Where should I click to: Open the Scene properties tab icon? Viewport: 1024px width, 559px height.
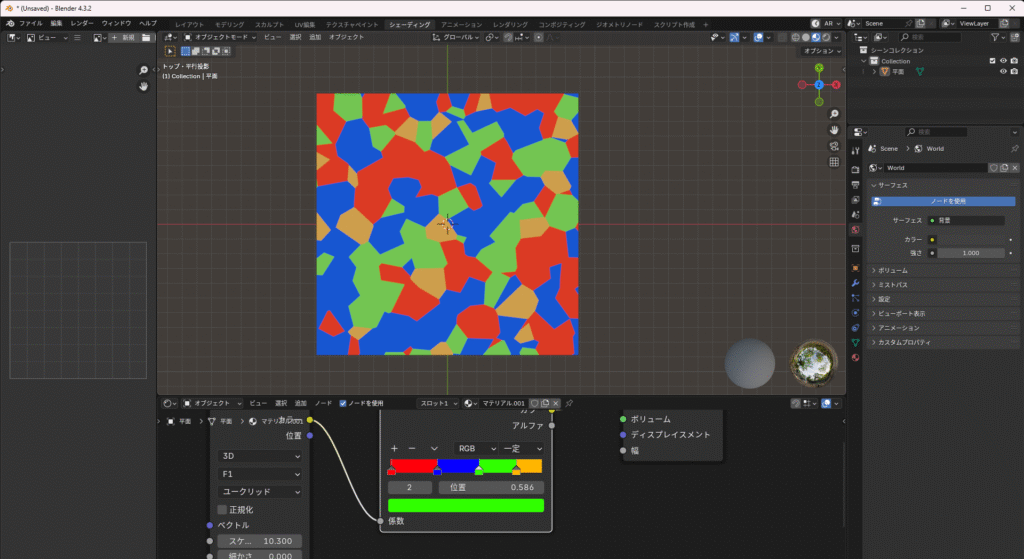[x=856, y=214]
